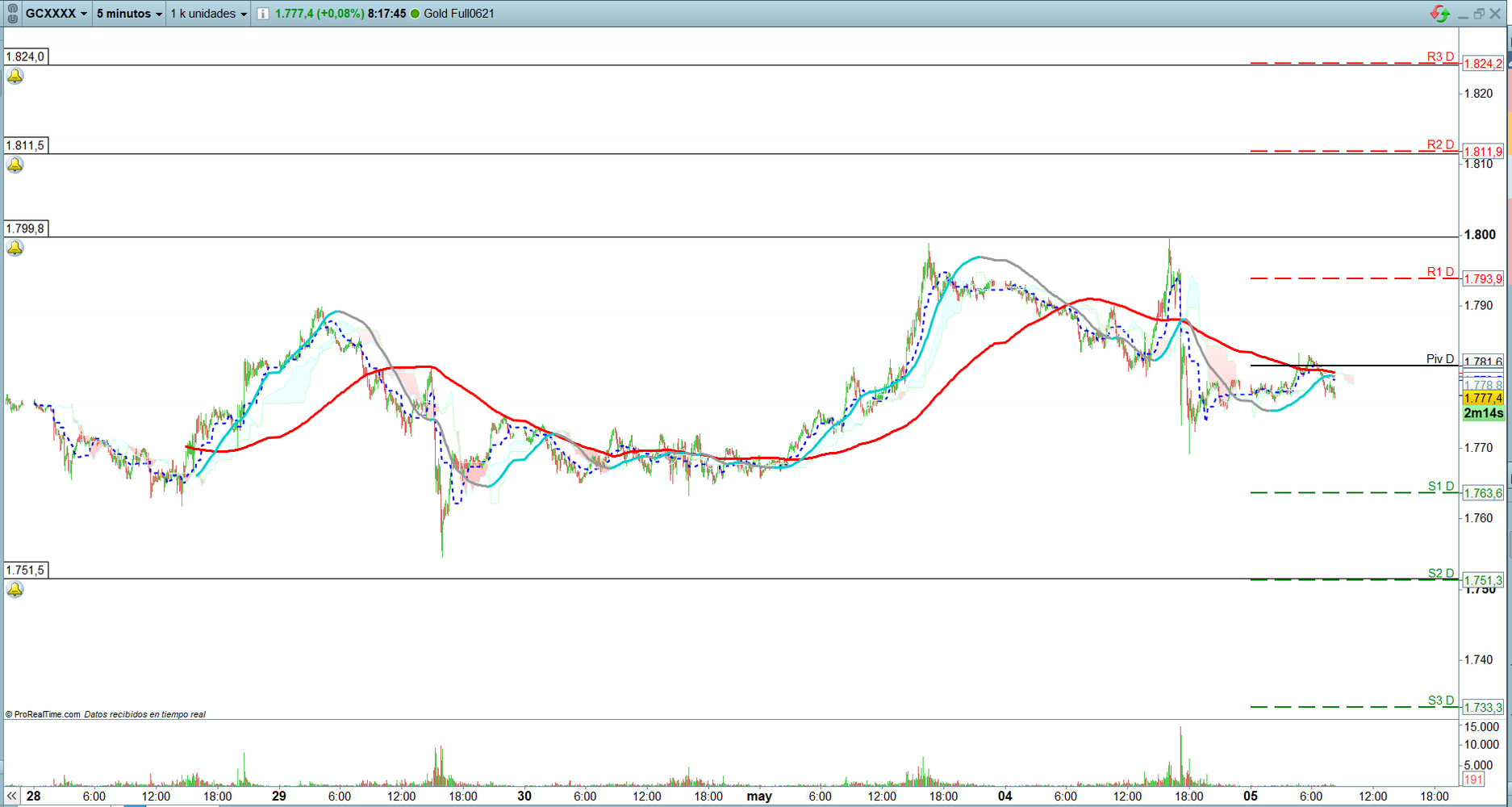
Task: Click the 29 date label on time axis
Action: tap(279, 797)
